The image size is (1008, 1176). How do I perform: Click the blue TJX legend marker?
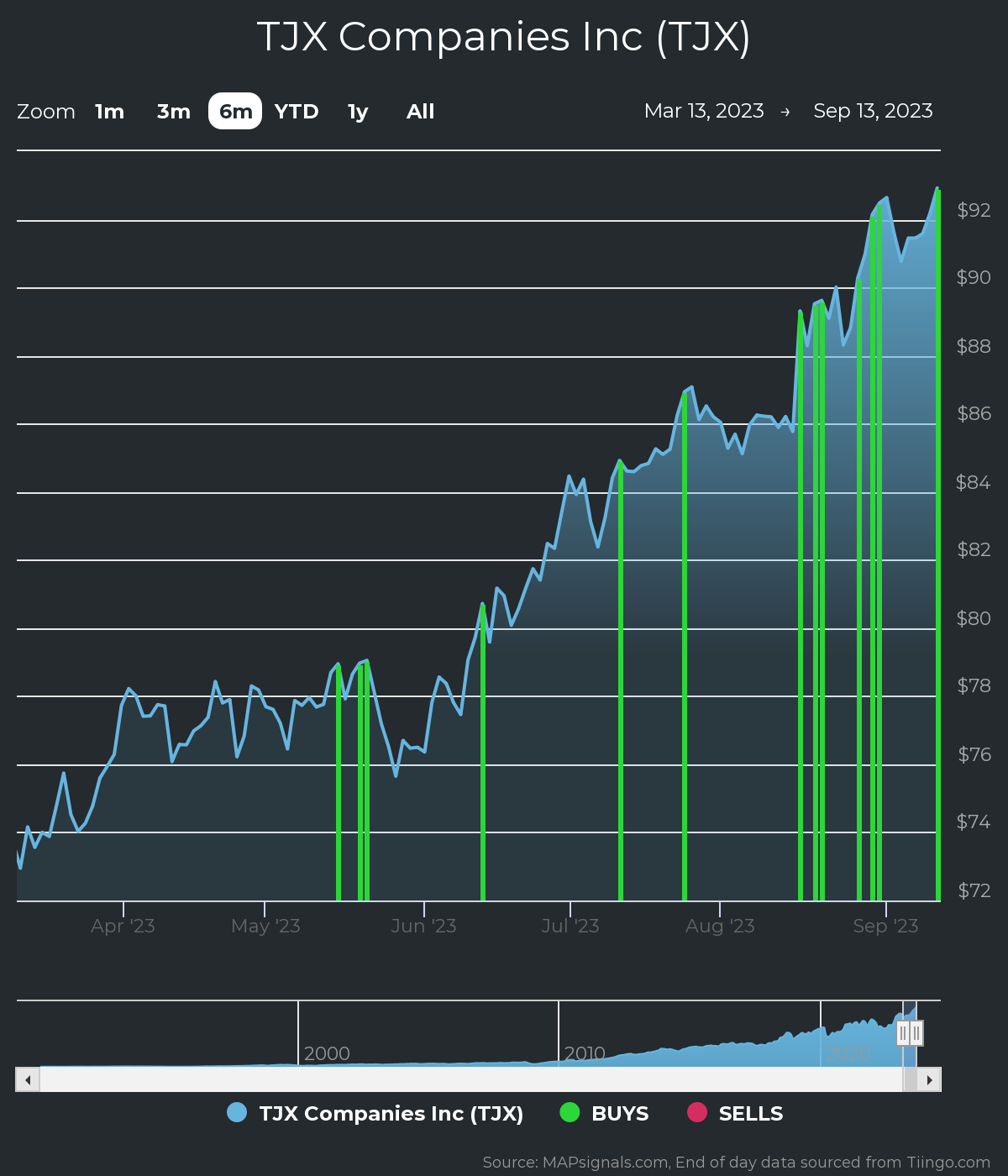[237, 1112]
